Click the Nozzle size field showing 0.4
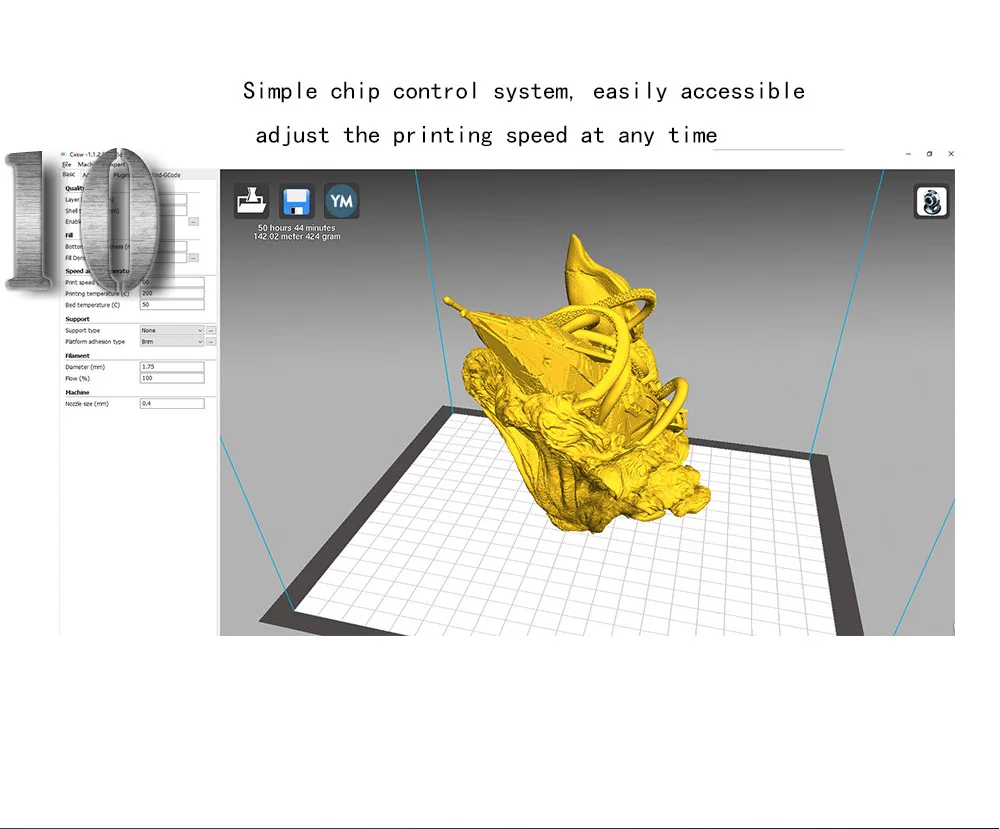 pos(172,404)
